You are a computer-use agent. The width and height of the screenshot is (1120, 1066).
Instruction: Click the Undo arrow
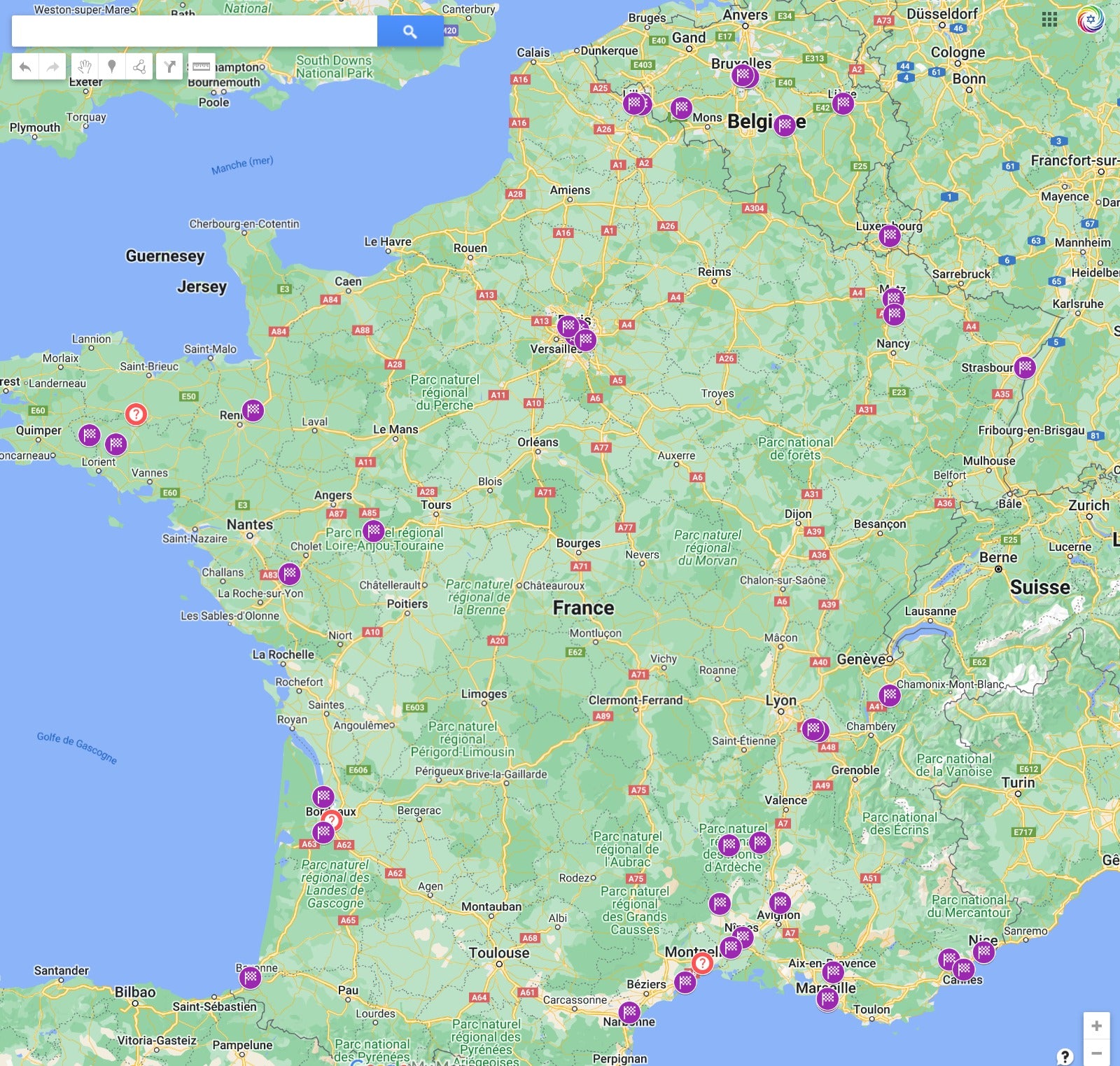25,67
